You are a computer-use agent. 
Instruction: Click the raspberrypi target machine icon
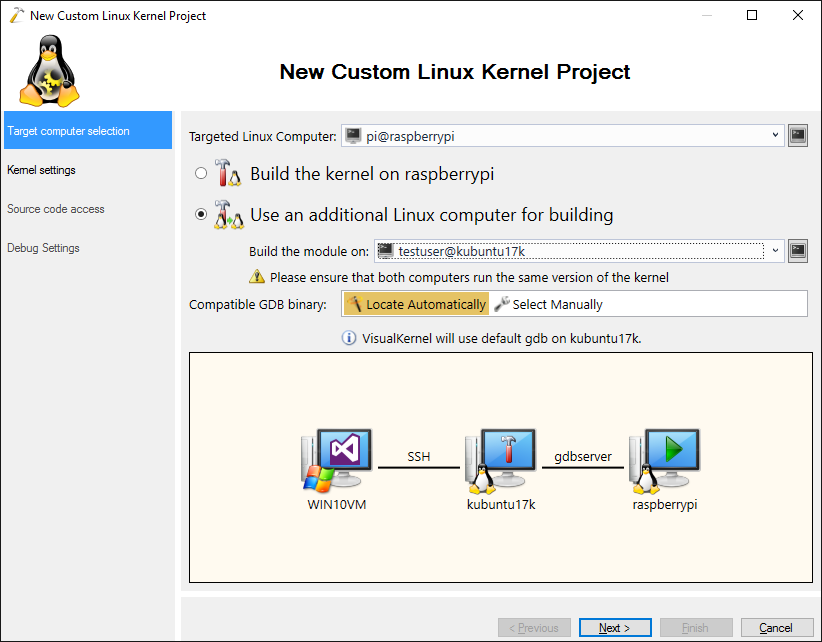[664, 461]
